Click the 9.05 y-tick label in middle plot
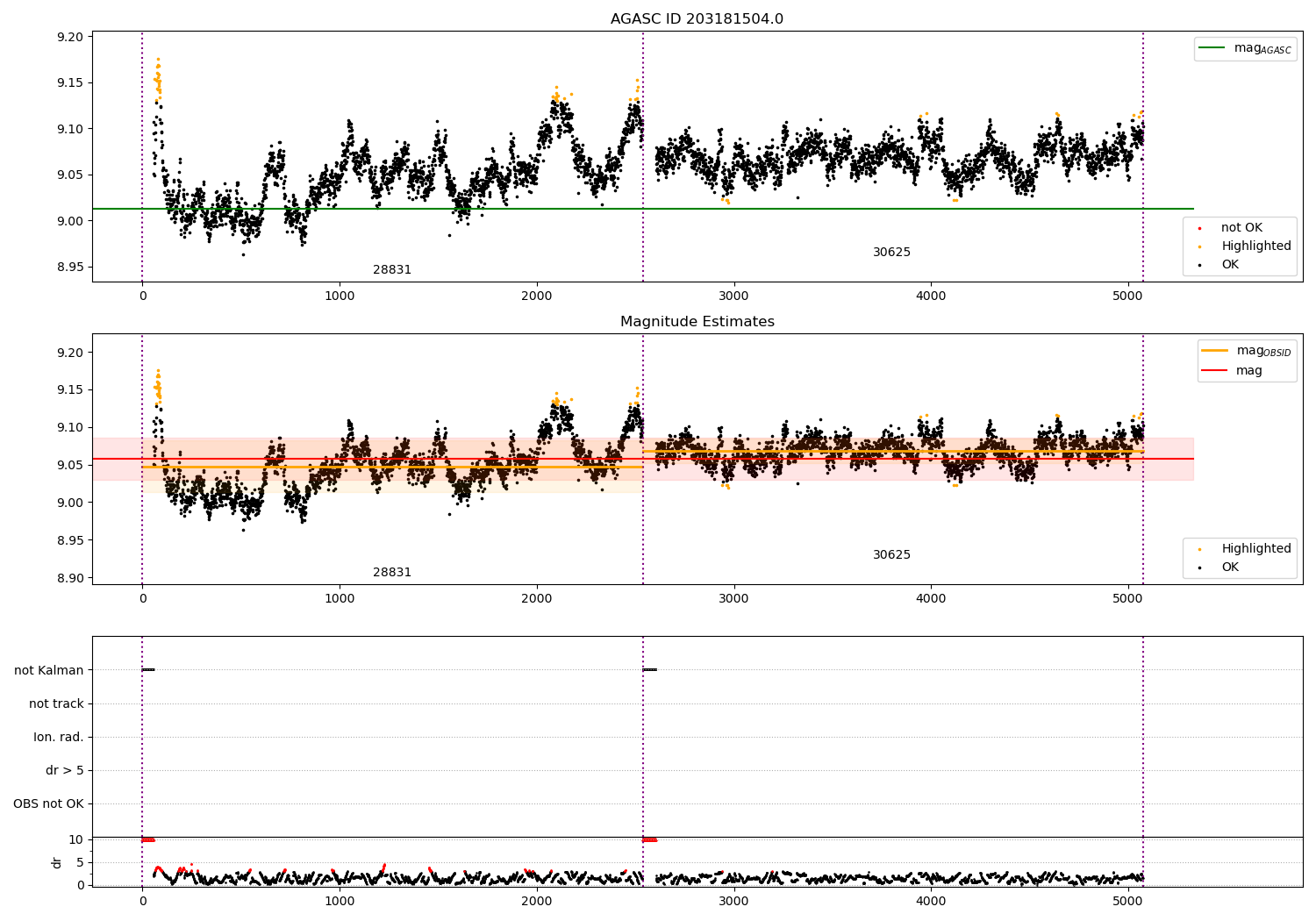The height and width of the screenshot is (921, 1316). (x=69, y=465)
